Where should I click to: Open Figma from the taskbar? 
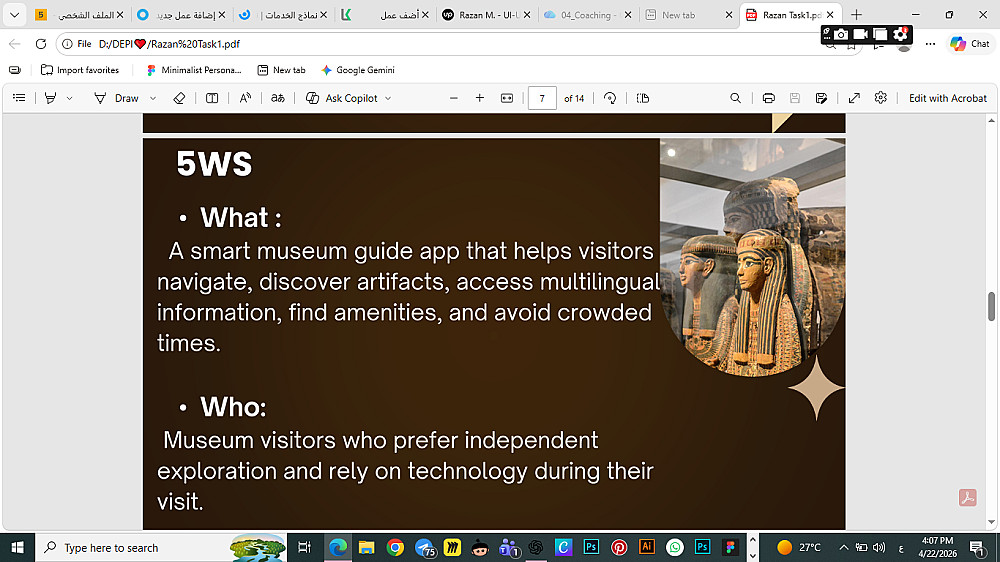point(730,547)
